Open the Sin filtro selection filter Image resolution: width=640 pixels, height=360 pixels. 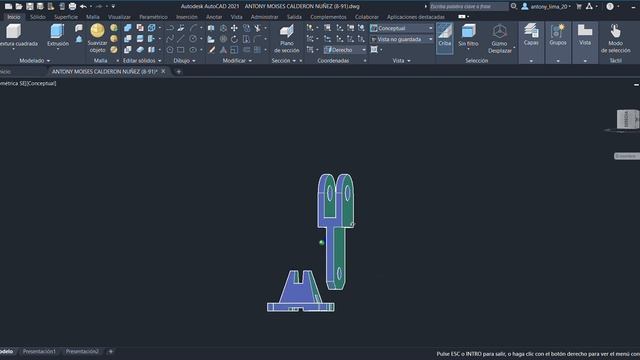pos(468,36)
